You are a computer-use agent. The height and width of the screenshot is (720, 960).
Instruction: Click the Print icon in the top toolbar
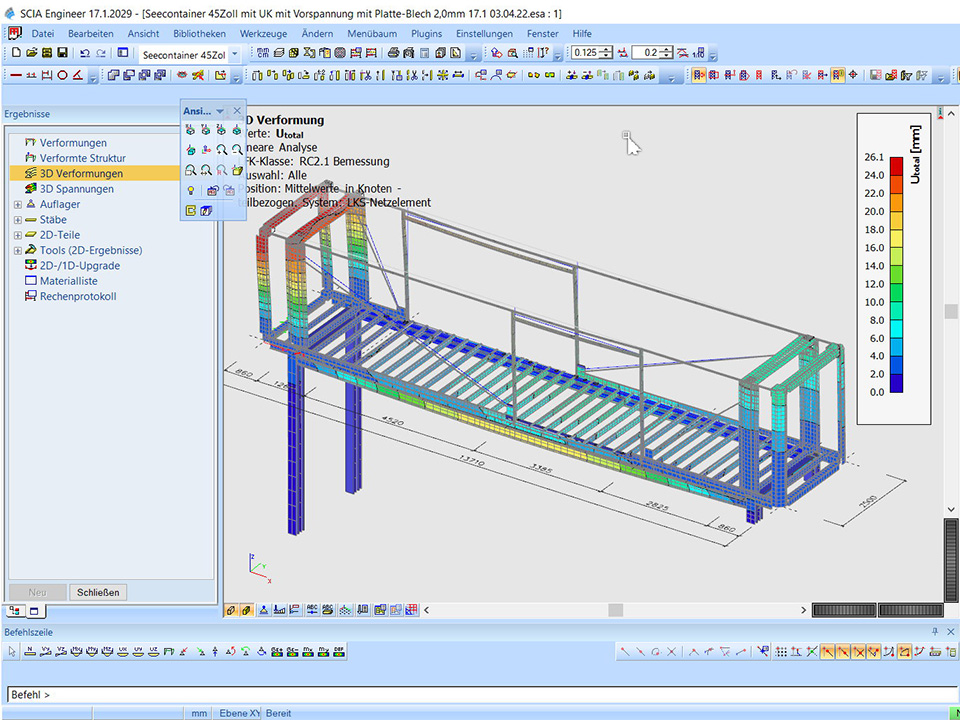394,53
